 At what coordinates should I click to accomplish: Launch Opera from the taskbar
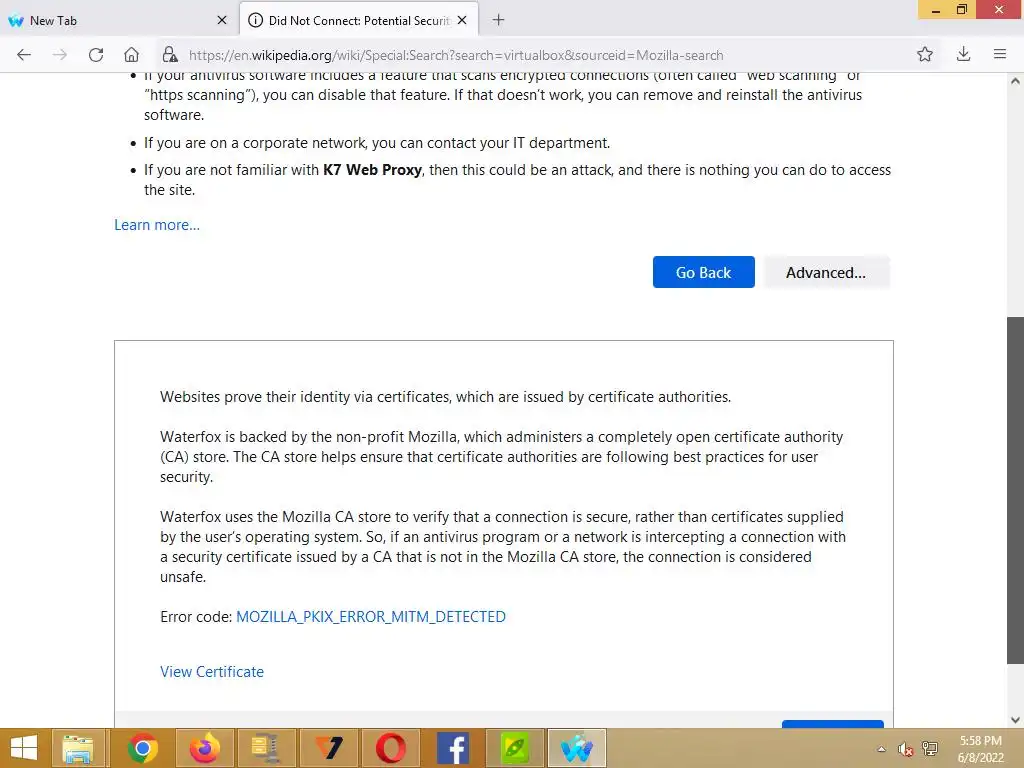(391, 748)
